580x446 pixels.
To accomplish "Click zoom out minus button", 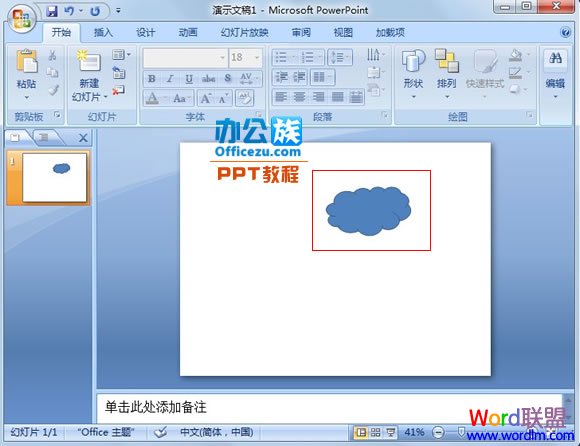I will [x=438, y=432].
